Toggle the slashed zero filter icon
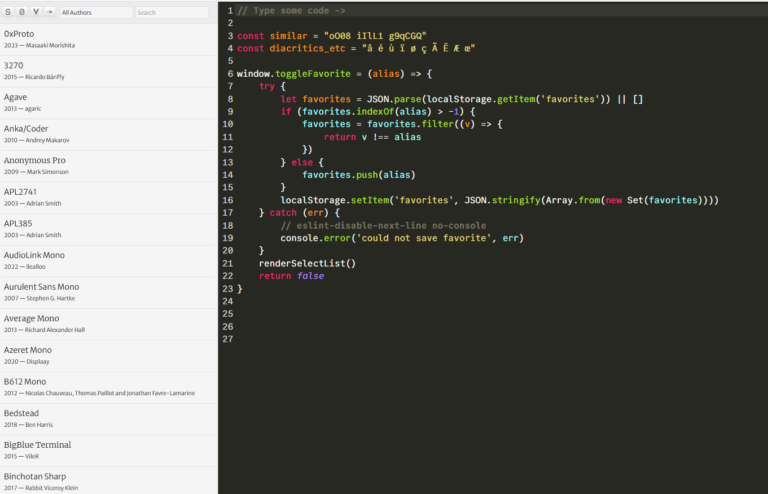 coord(23,12)
